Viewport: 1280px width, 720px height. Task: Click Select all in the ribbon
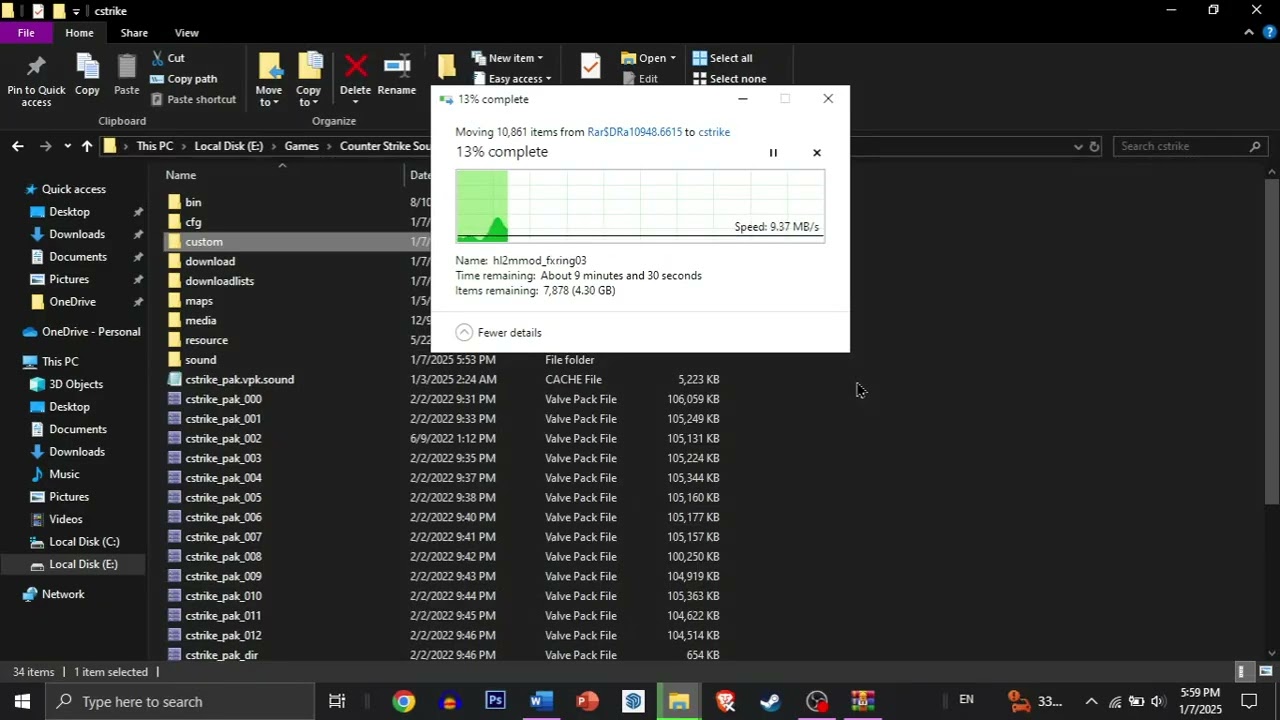click(x=722, y=58)
